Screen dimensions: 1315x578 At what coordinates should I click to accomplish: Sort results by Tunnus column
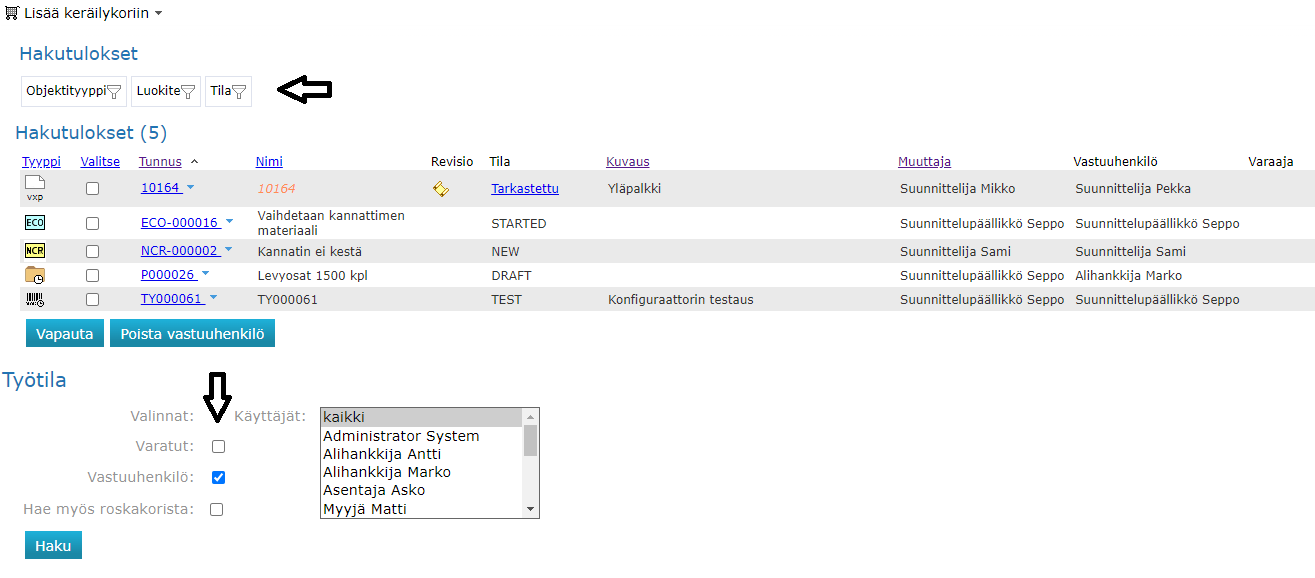coord(160,161)
